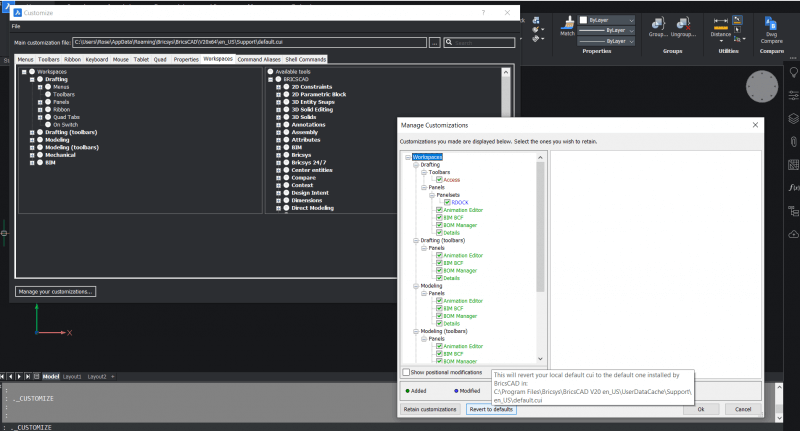Expand the Menus node under Drafting
Screen dimensions: 800x431
tap(40, 87)
